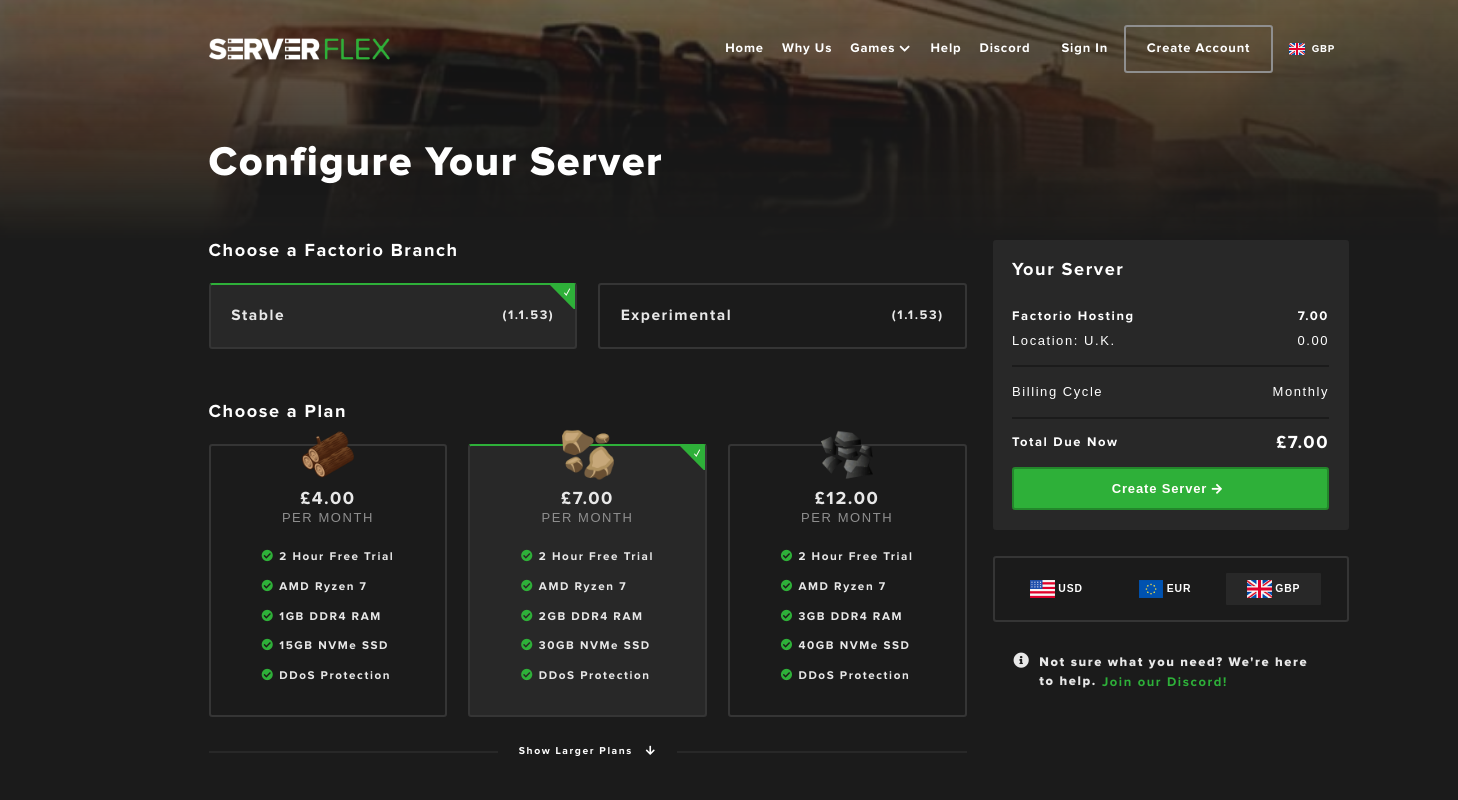The height and width of the screenshot is (800, 1458).
Task: Switch currency to GBP
Action: click(1273, 588)
